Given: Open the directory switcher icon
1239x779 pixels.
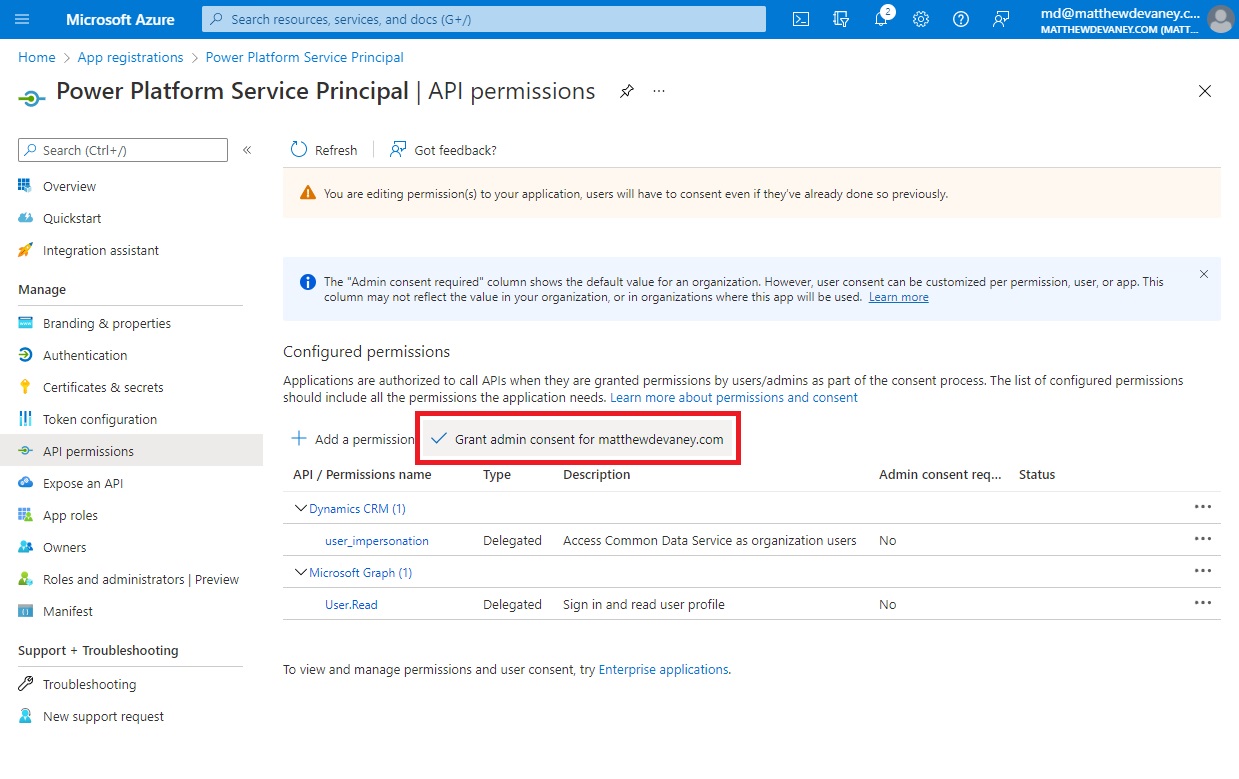Looking at the screenshot, I should 841,19.
